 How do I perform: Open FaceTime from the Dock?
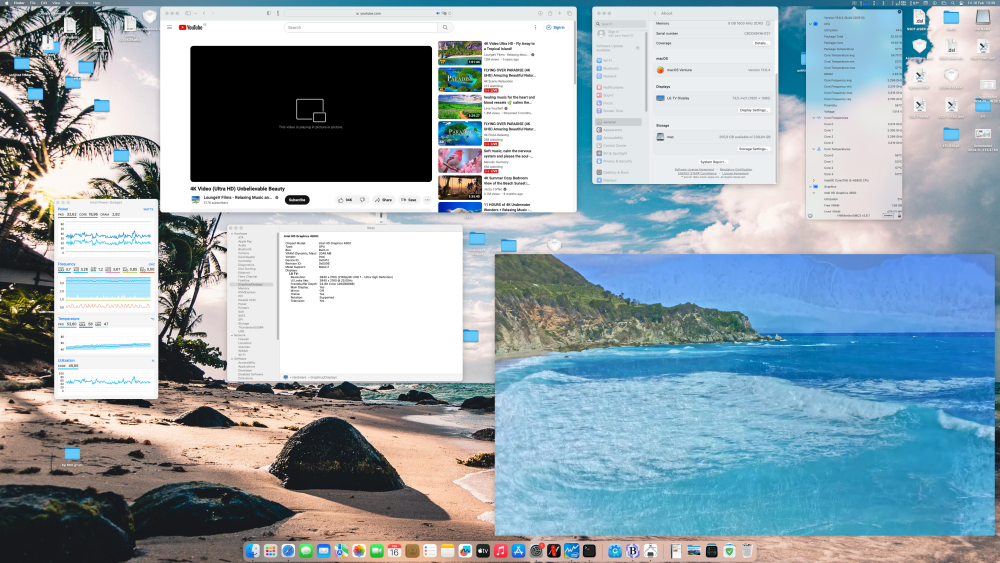click(376, 551)
